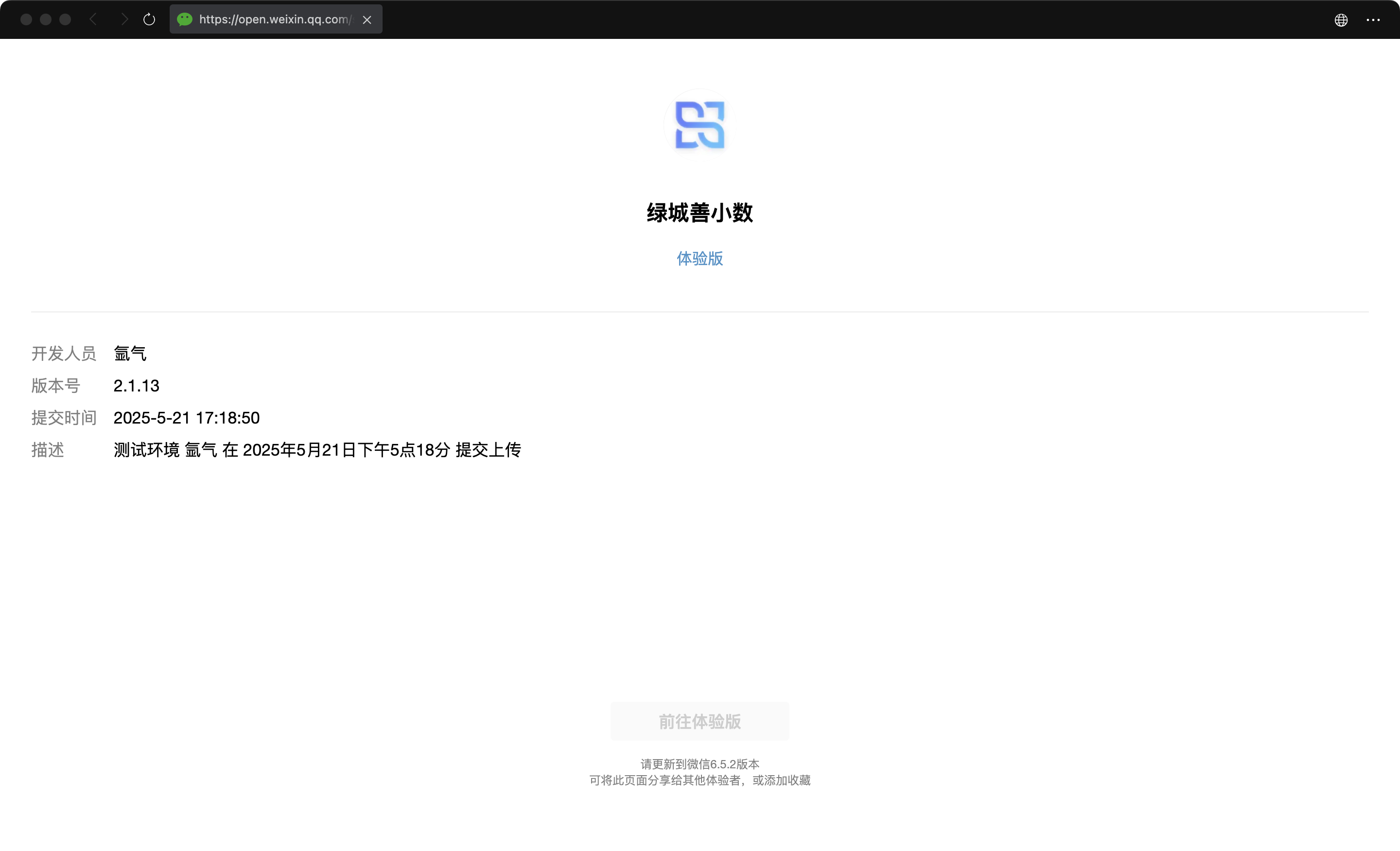This screenshot has width=1400, height=851.
Task: Click the 绿城善小数 mini program logo
Action: 700,124
